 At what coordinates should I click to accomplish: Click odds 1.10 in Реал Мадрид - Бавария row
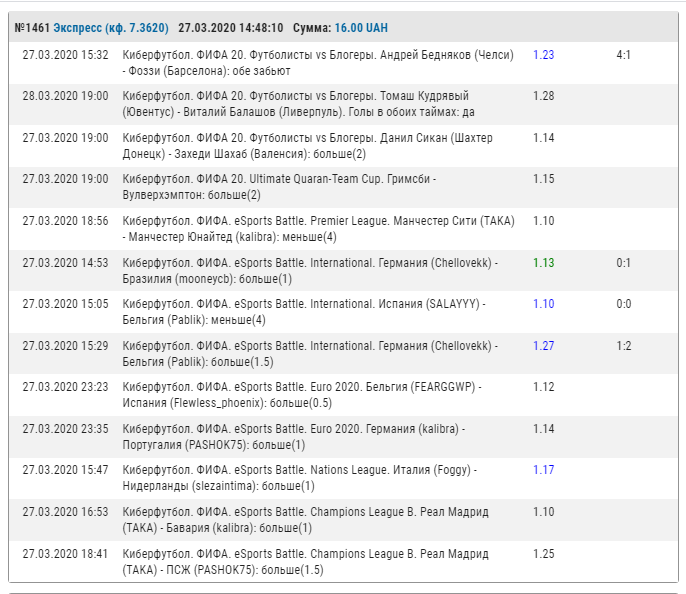[x=543, y=513]
